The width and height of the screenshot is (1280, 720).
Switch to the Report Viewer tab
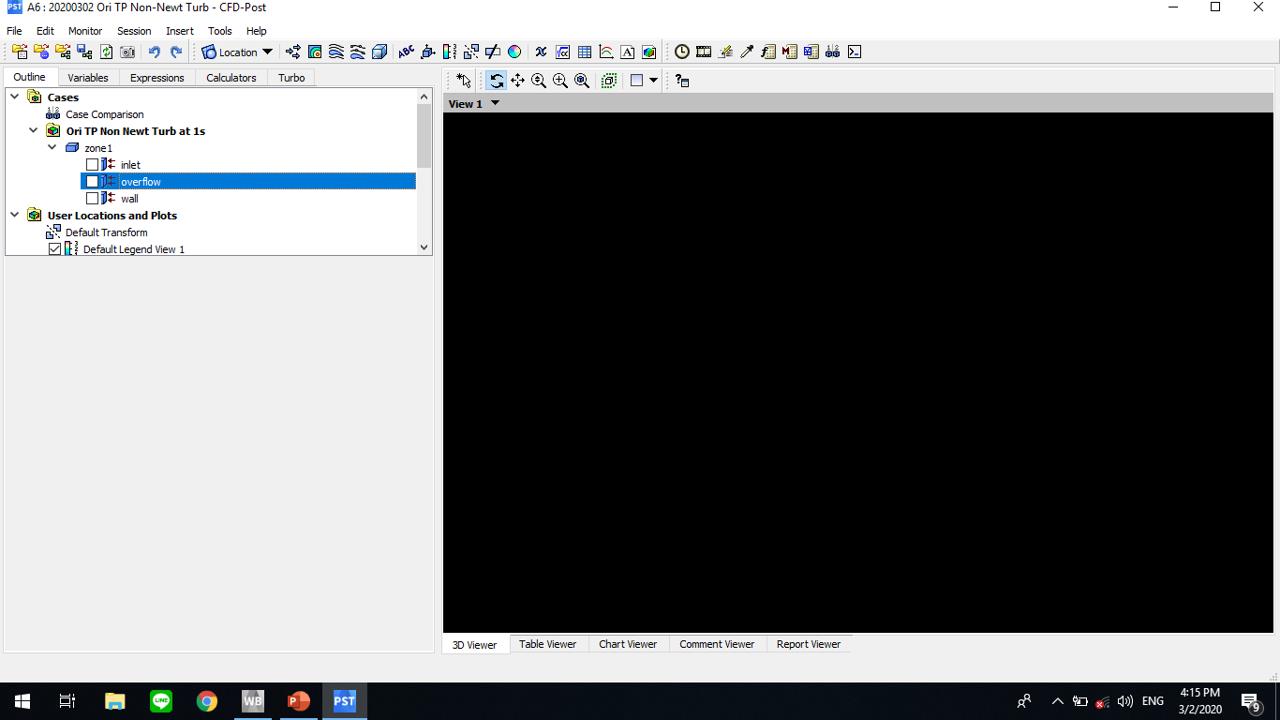[x=809, y=644]
